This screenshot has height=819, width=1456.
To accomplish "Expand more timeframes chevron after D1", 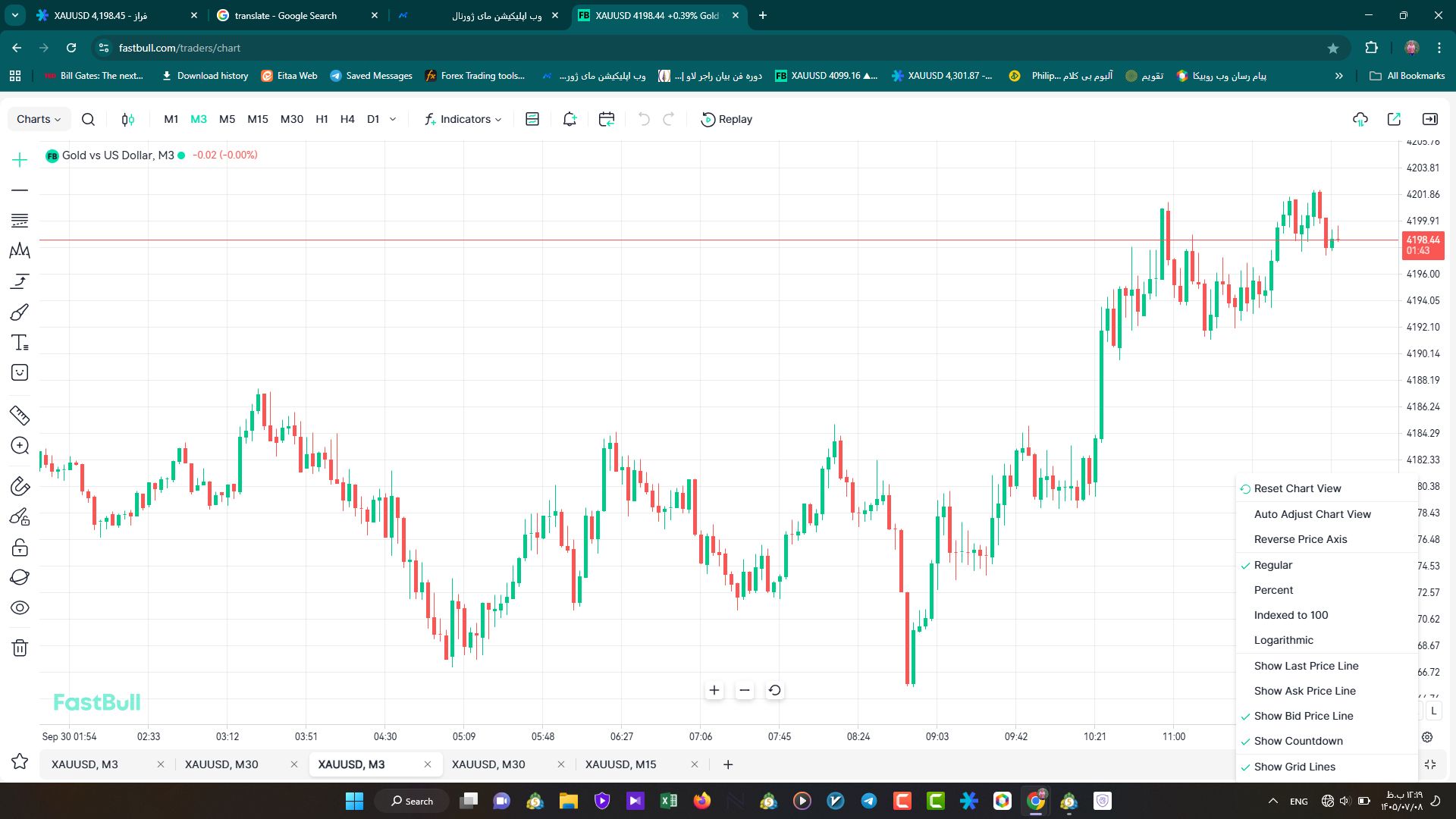I will [393, 119].
